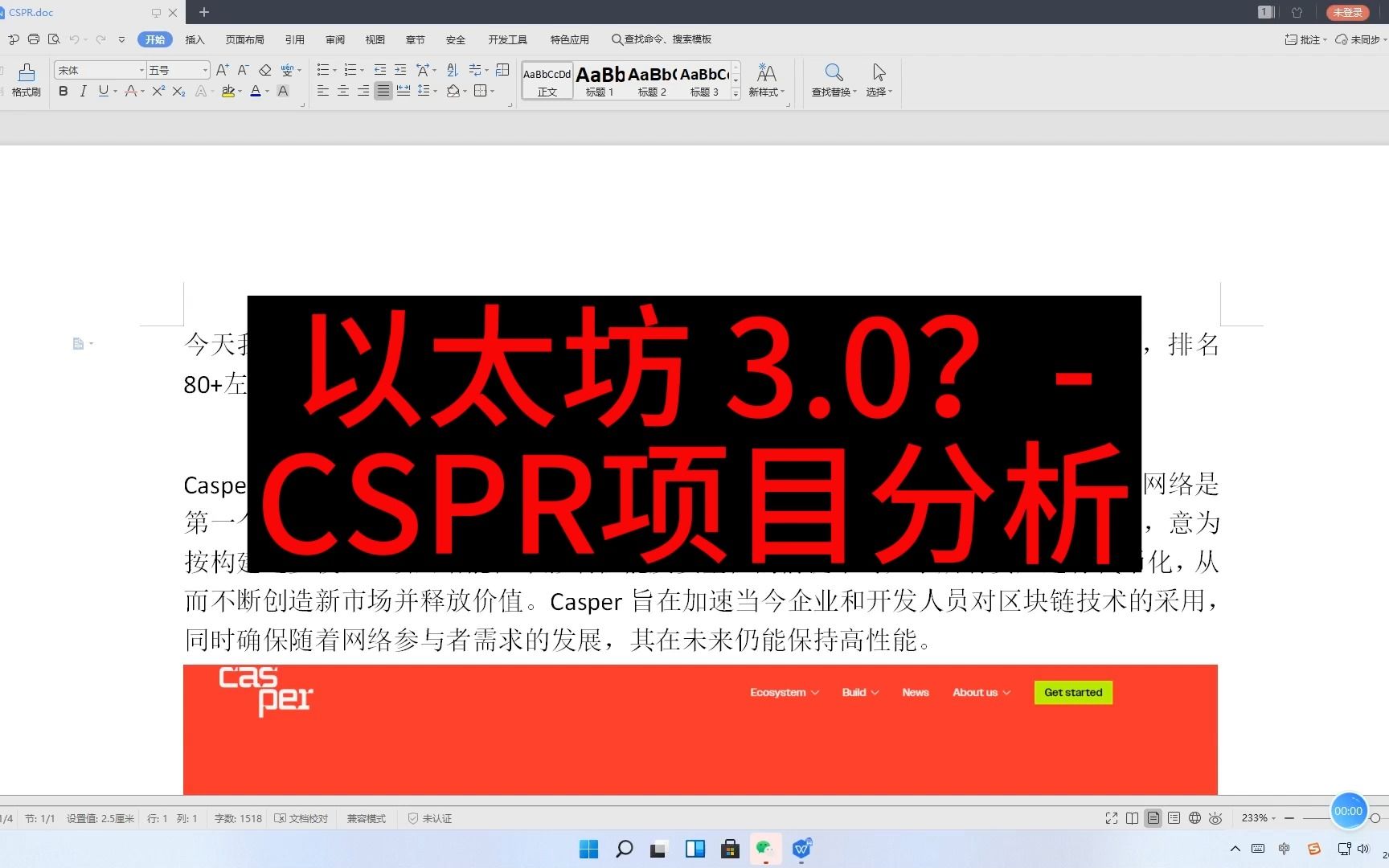Image resolution: width=1389 pixels, height=868 pixels.
Task: Click the undo icon
Action: click(x=74, y=39)
